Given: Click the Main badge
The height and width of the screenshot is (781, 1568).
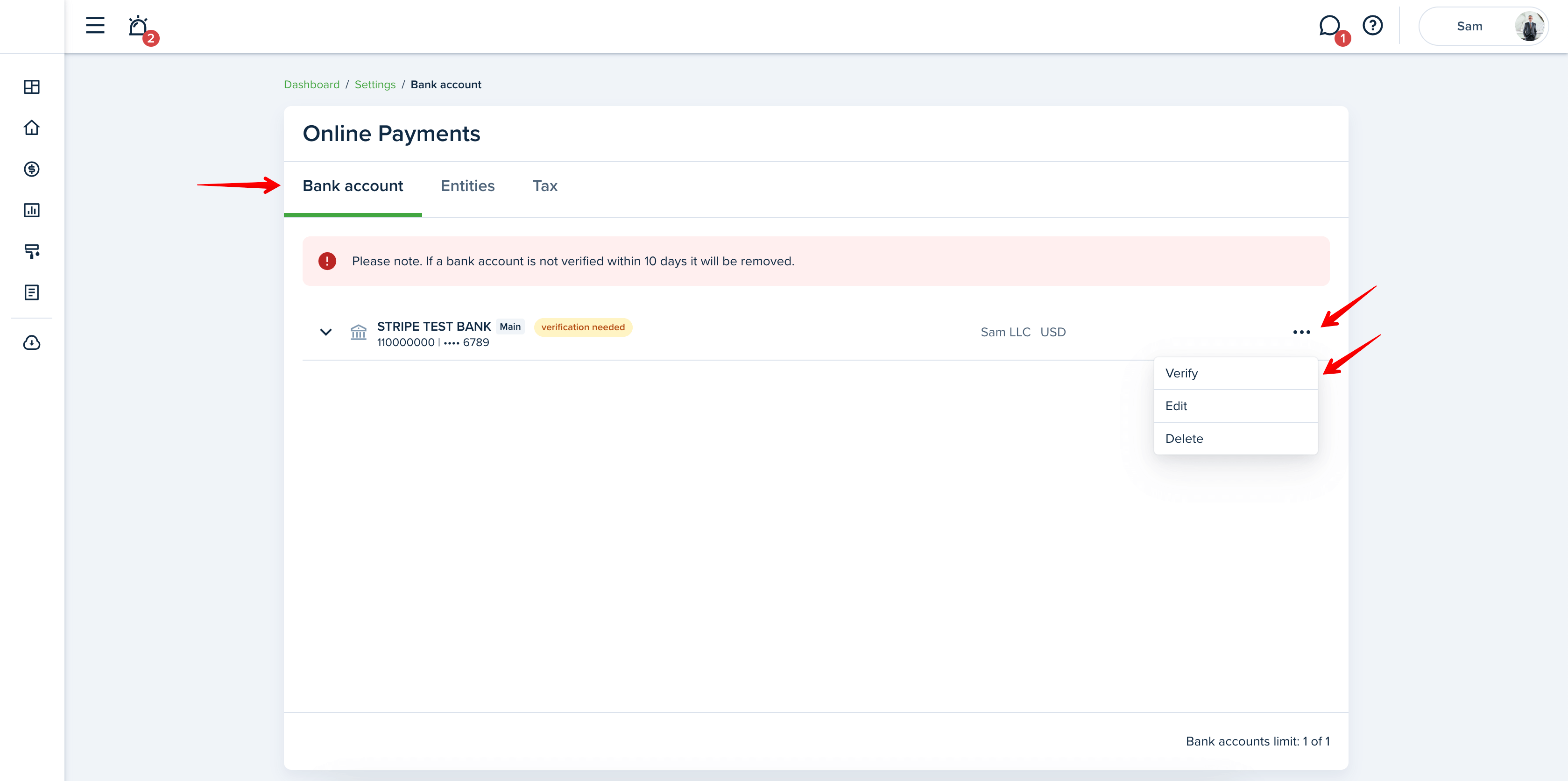Looking at the screenshot, I should point(510,327).
